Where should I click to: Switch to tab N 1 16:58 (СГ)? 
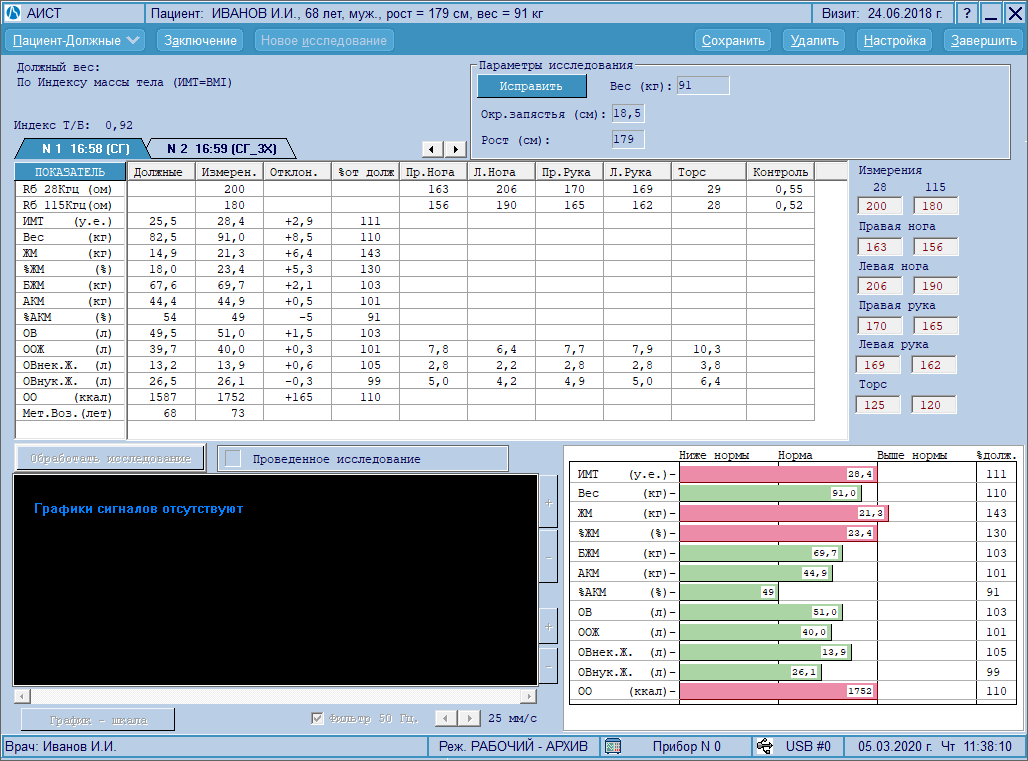[x=85, y=149]
